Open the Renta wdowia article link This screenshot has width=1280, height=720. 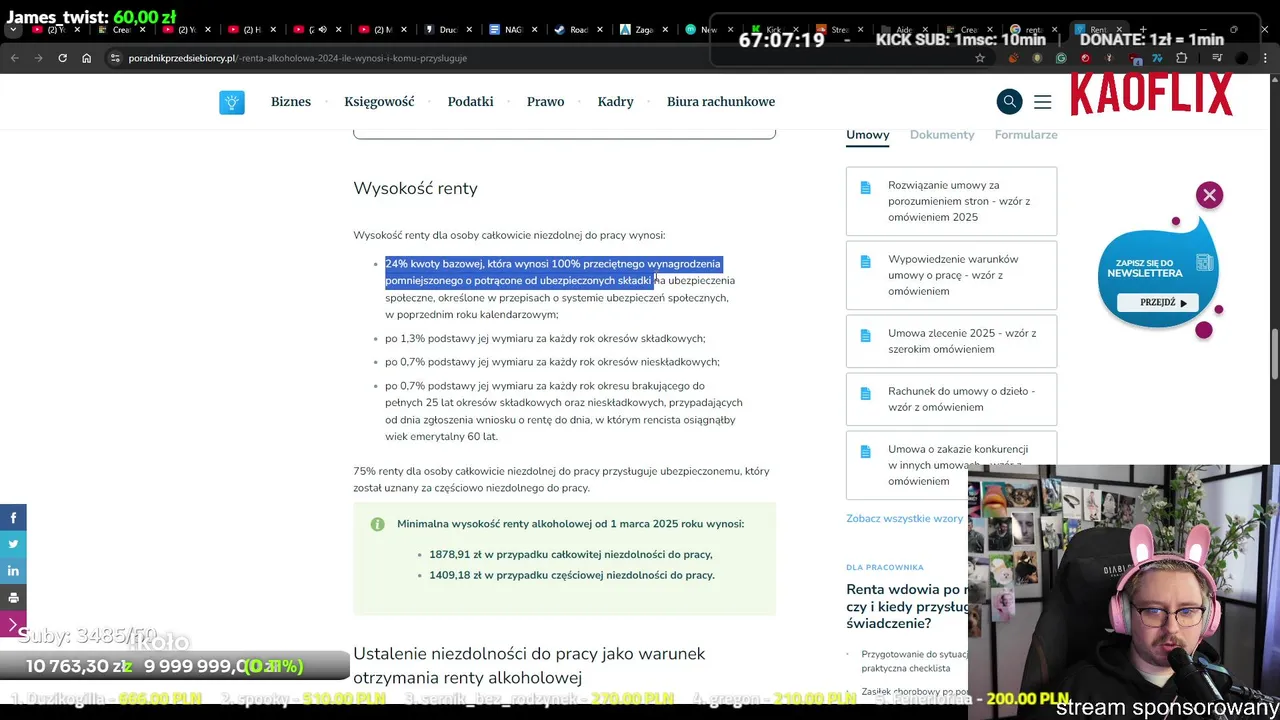tap(907, 606)
